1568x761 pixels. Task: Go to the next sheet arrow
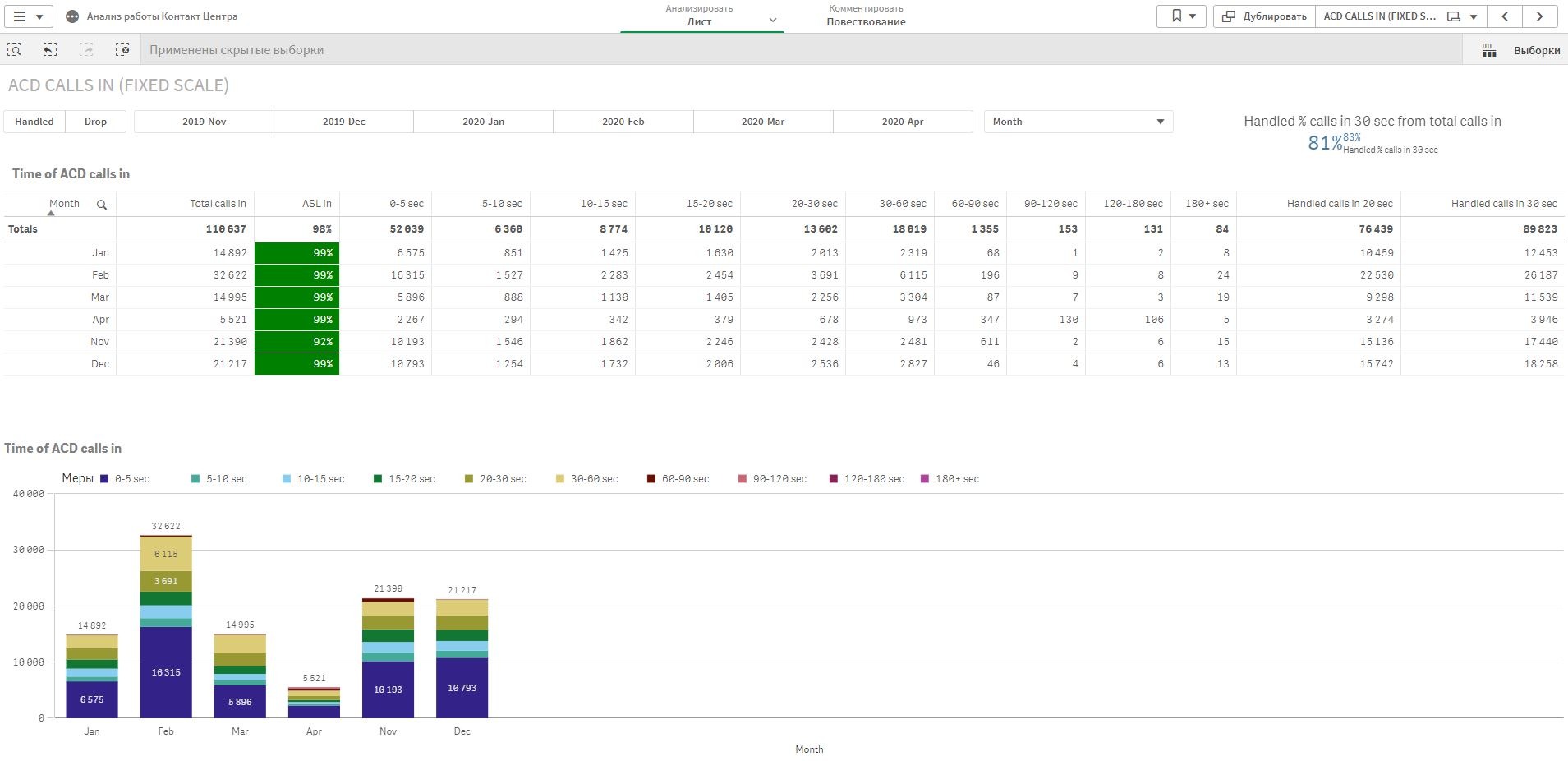[1539, 16]
